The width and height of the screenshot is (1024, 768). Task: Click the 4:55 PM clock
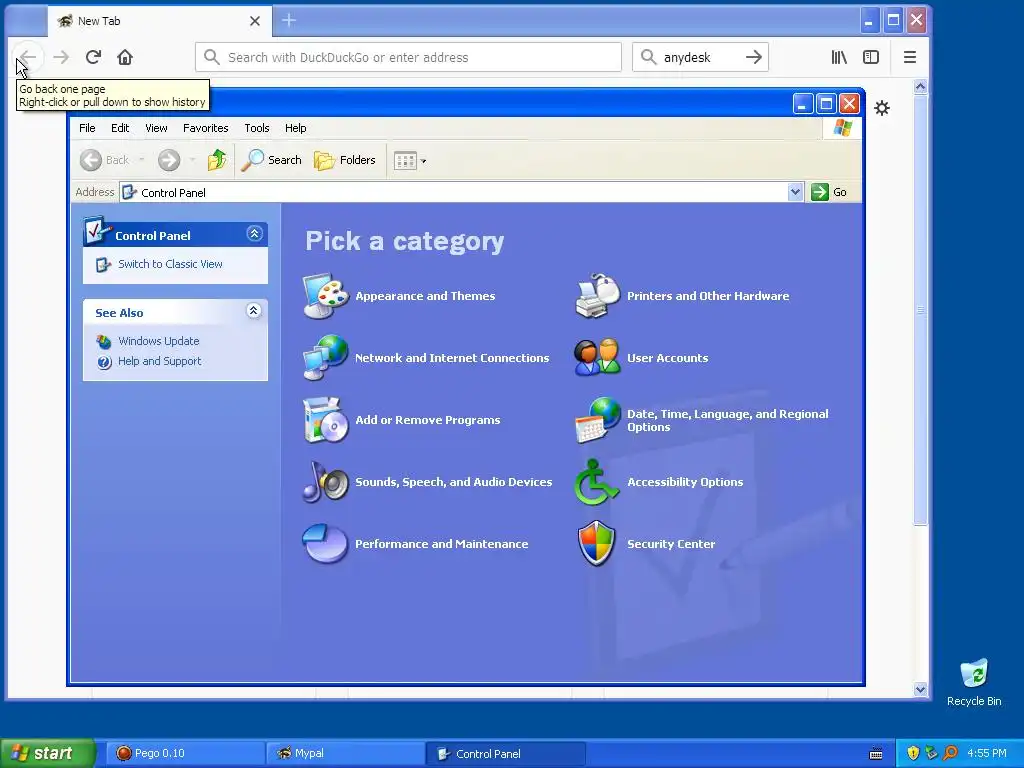(987, 753)
